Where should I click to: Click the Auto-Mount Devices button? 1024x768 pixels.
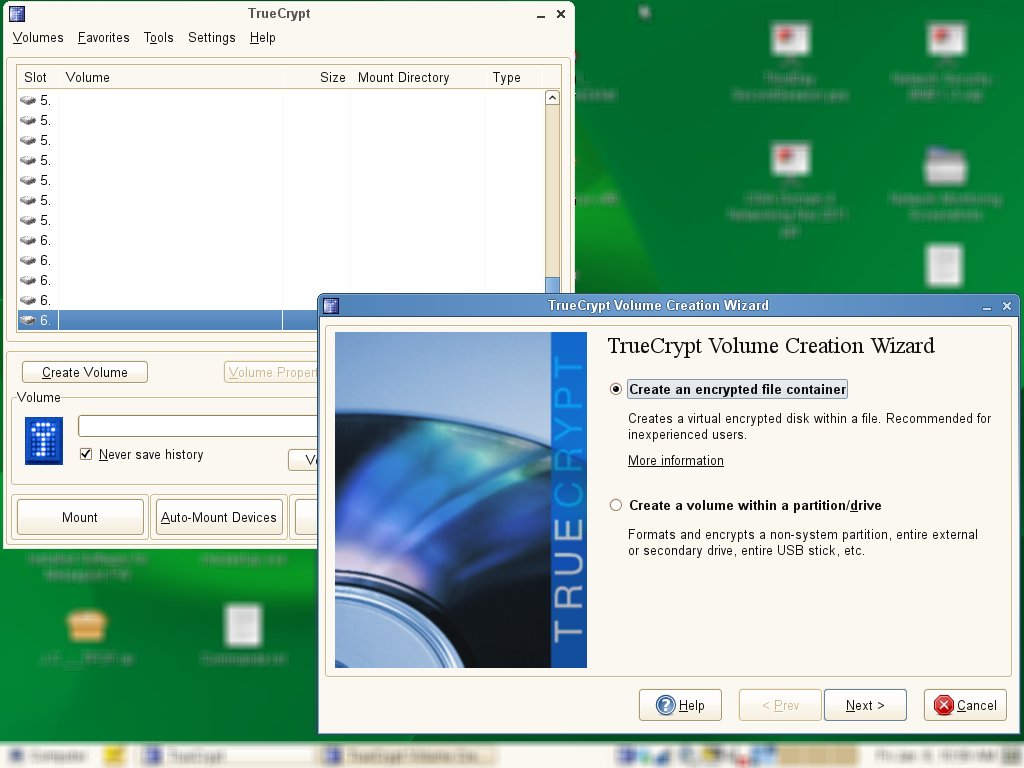click(219, 517)
